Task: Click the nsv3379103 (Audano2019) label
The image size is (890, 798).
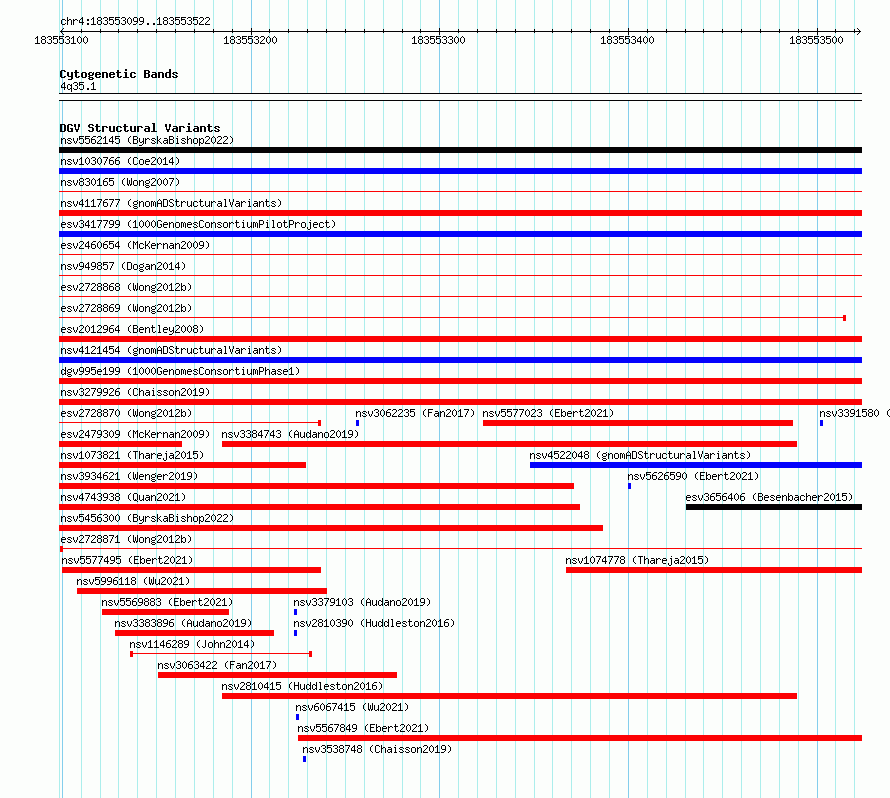Action: [362, 602]
